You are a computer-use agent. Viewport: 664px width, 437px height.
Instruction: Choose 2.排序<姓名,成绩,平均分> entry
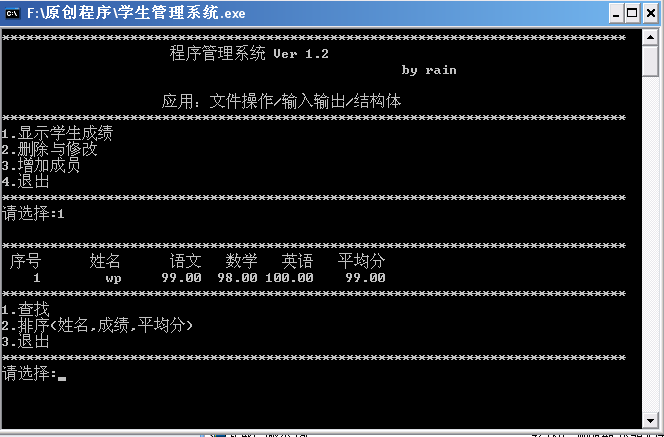click(97, 325)
